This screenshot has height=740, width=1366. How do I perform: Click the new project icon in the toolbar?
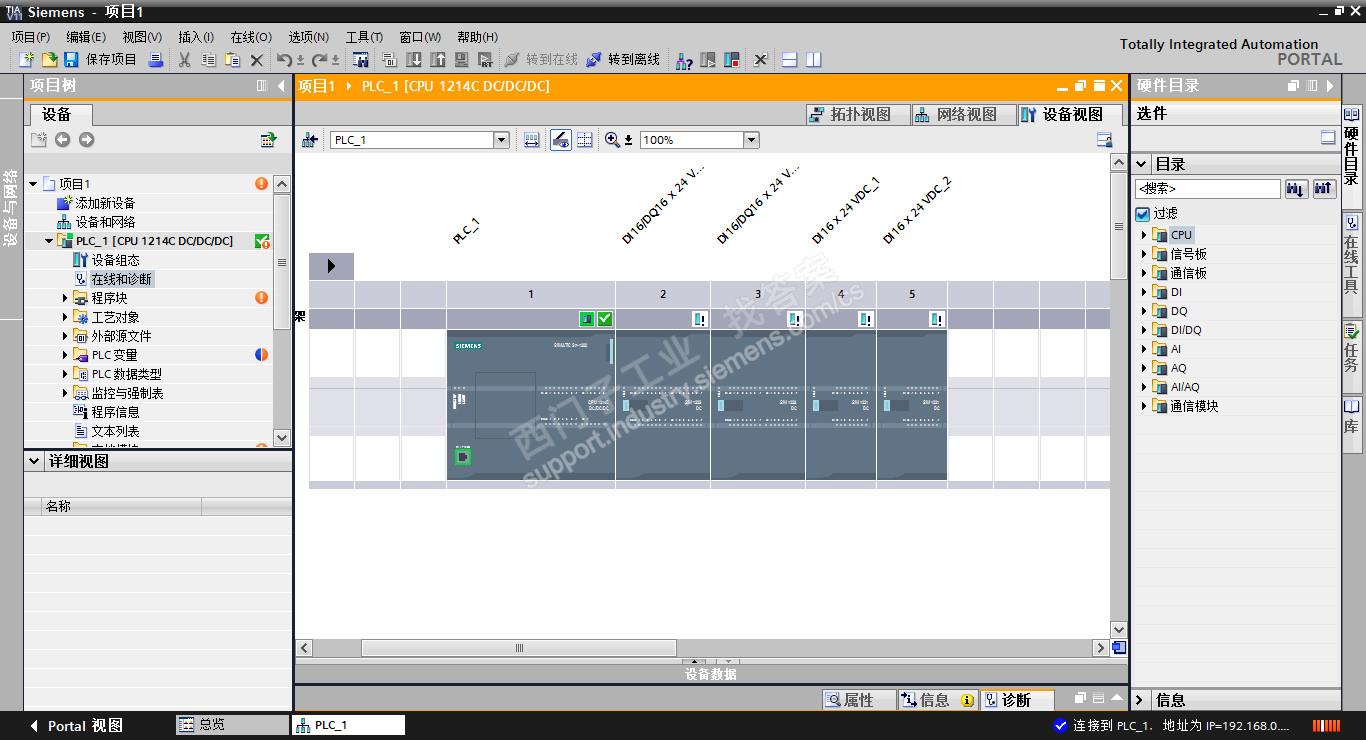click(27, 60)
